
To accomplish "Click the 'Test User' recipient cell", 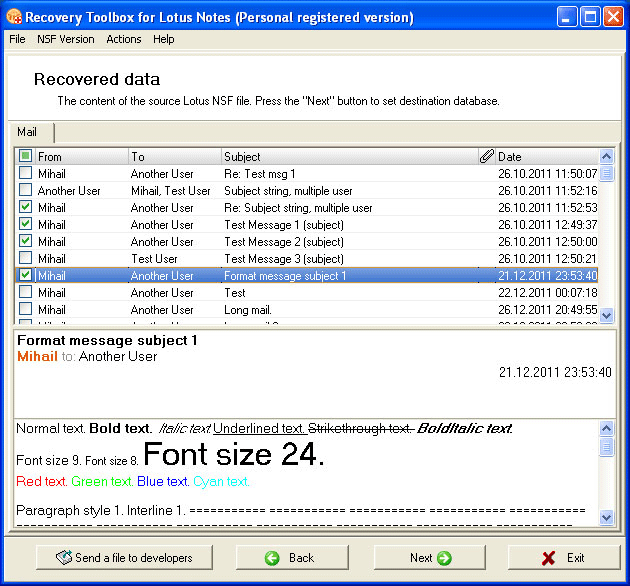I will click(x=154, y=258).
